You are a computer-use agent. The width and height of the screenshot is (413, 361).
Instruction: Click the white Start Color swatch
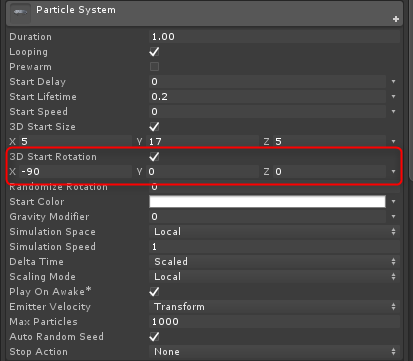click(267, 202)
